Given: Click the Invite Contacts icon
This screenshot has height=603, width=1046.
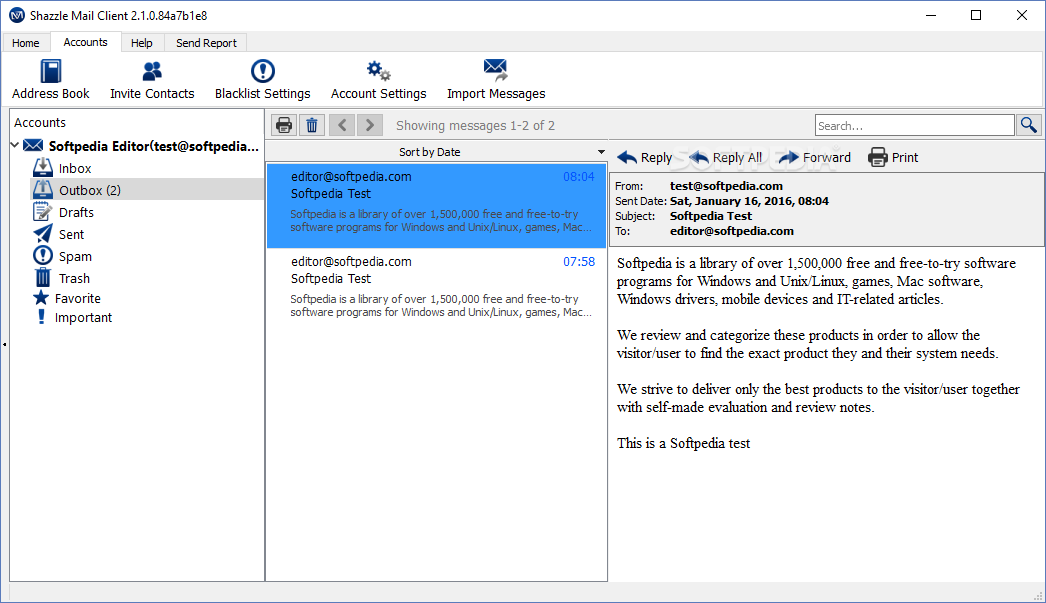Looking at the screenshot, I should click(152, 71).
